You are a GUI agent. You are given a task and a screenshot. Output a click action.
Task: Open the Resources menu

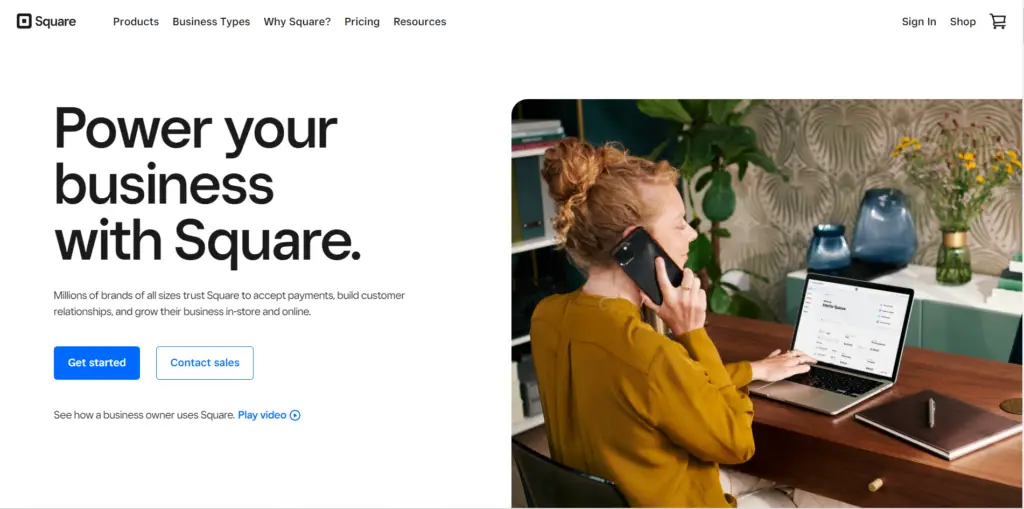point(420,22)
